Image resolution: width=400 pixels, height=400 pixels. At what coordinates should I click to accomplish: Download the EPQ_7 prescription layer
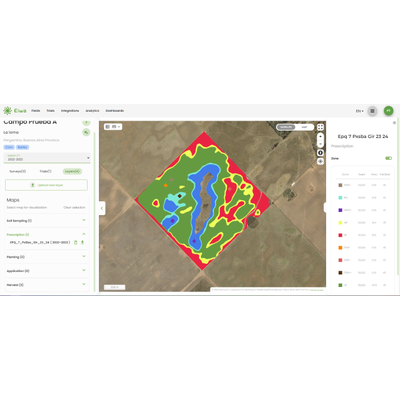82,242
